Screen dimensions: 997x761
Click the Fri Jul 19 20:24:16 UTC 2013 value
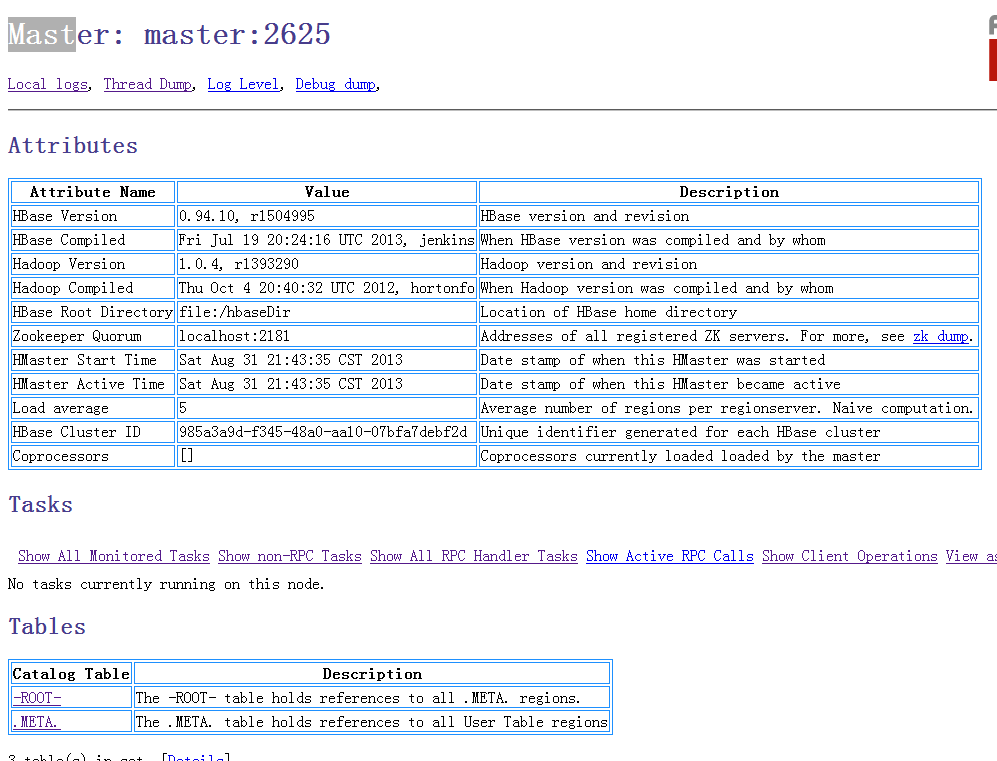pos(327,240)
